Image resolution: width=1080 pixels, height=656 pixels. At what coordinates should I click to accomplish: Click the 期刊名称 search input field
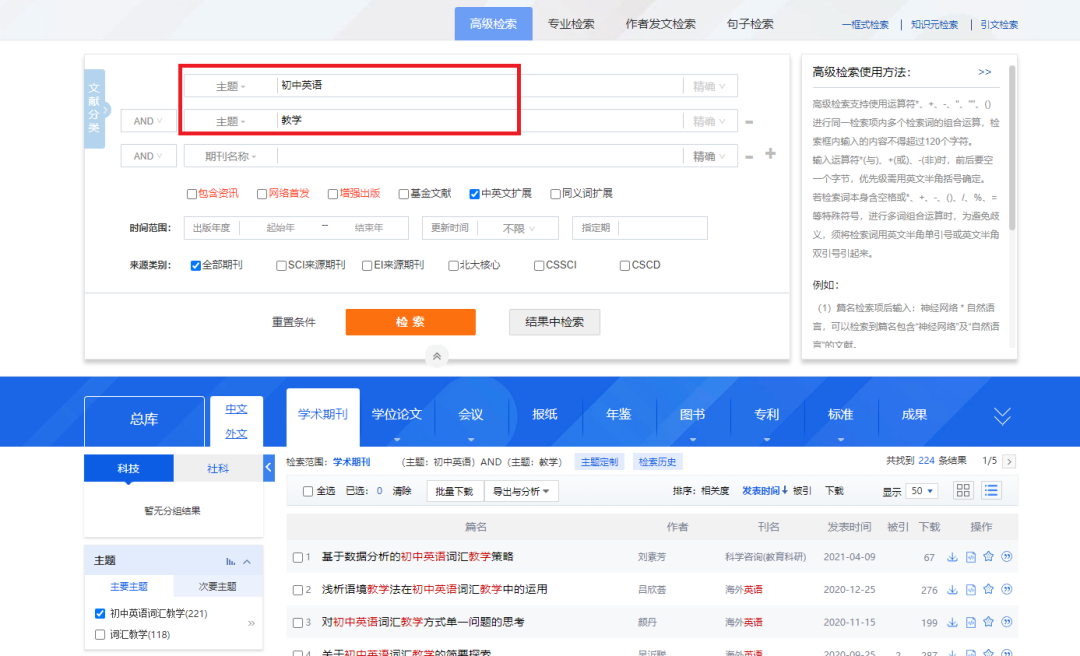click(480, 156)
